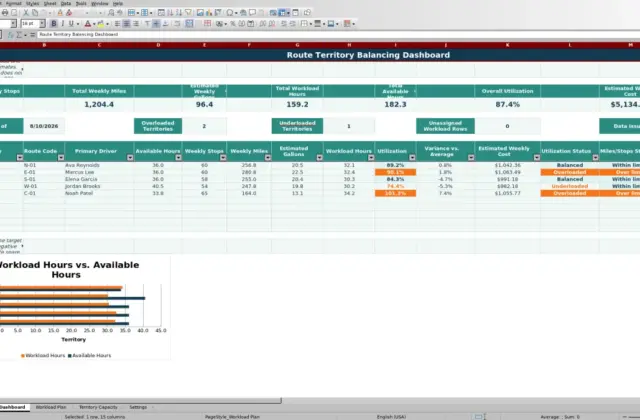Toggle Italic formatting
Viewport: 640px width, 420px height.
pos(62,24)
